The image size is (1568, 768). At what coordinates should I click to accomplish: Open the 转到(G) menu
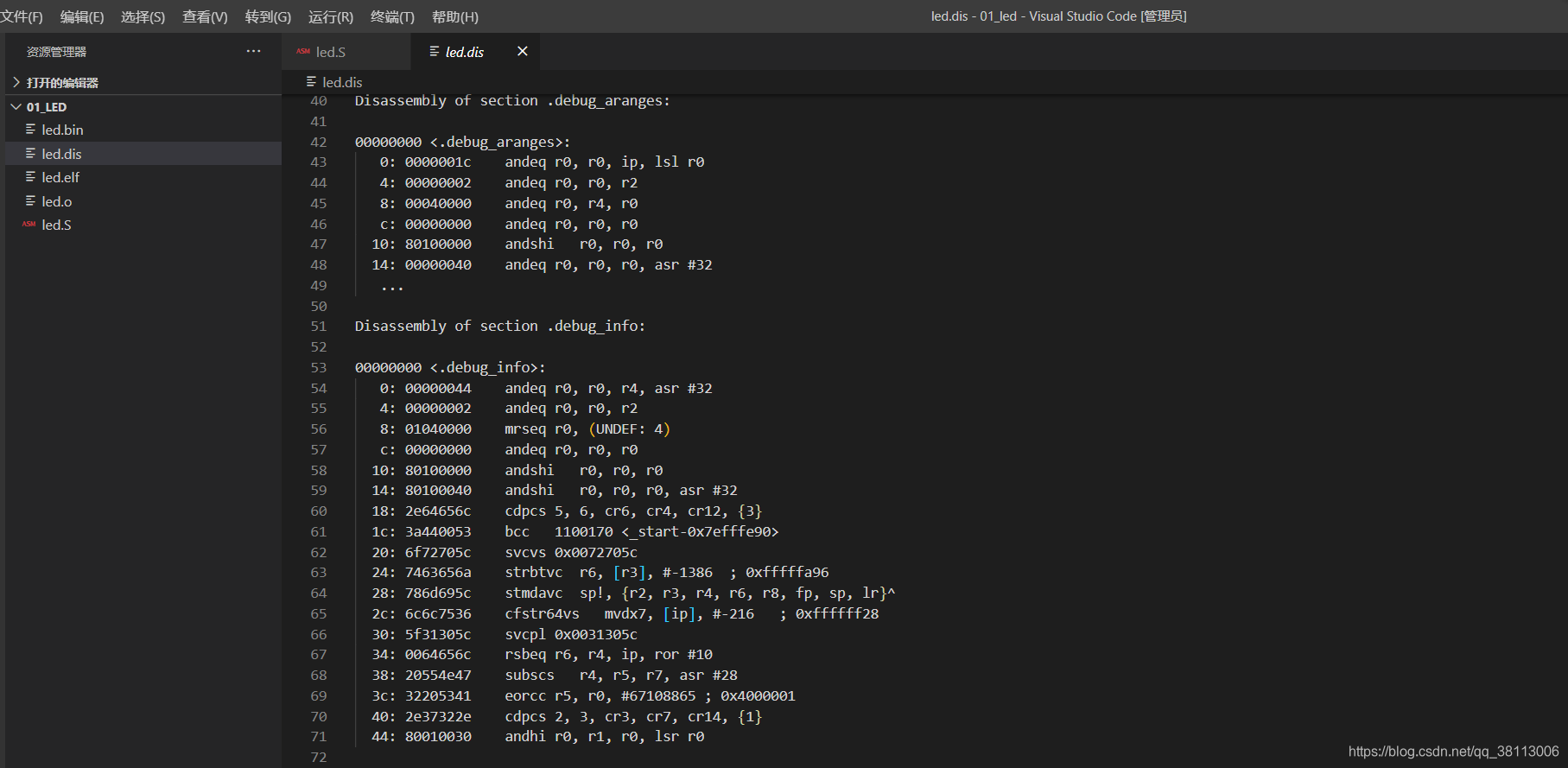click(268, 17)
